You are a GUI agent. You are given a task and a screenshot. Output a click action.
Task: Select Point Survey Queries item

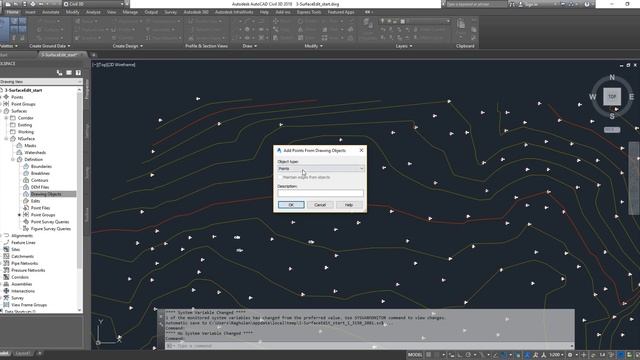pos(50,222)
